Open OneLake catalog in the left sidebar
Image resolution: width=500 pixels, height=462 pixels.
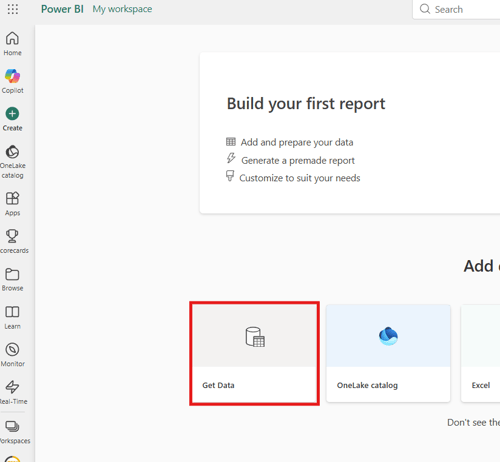click(13, 162)
